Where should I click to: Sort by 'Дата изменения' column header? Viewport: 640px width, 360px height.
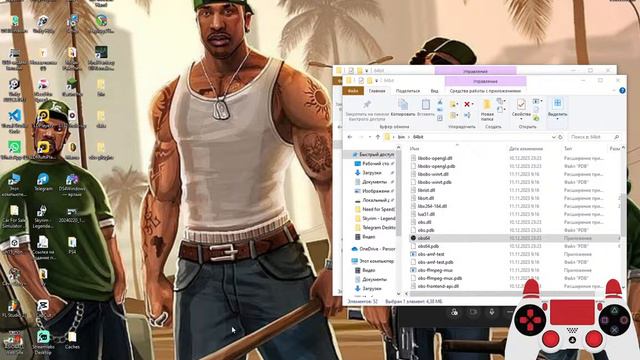tap(526, 149)
